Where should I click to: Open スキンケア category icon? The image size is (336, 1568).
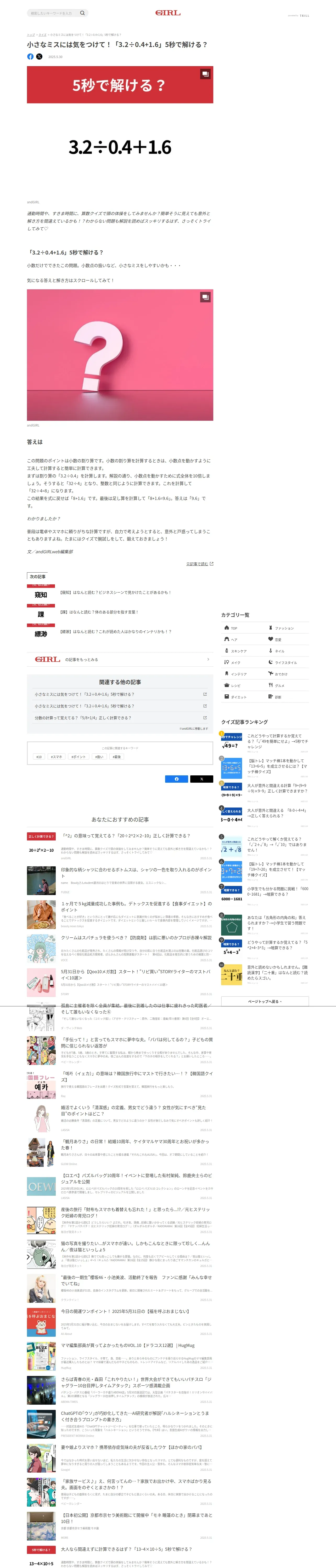point(227,651)
